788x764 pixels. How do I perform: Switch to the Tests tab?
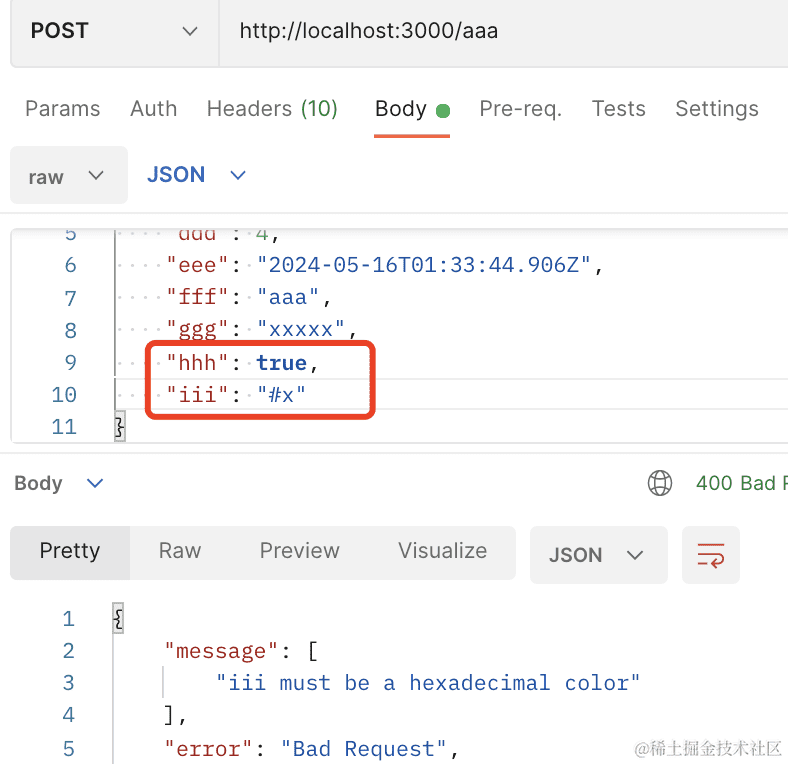tap(618, 109)
